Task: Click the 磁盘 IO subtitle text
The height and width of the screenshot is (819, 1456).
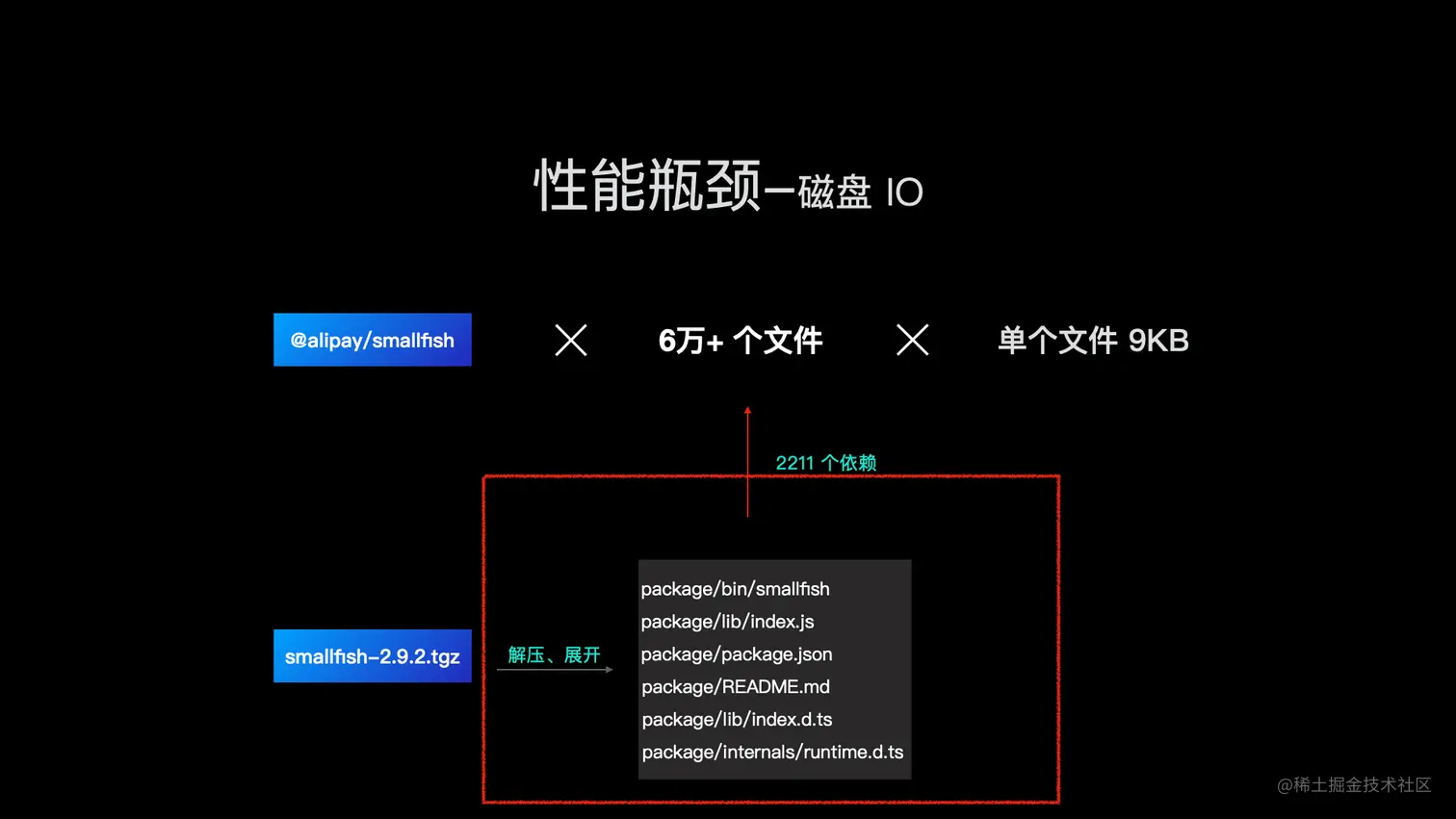Action: coord(860,192)
